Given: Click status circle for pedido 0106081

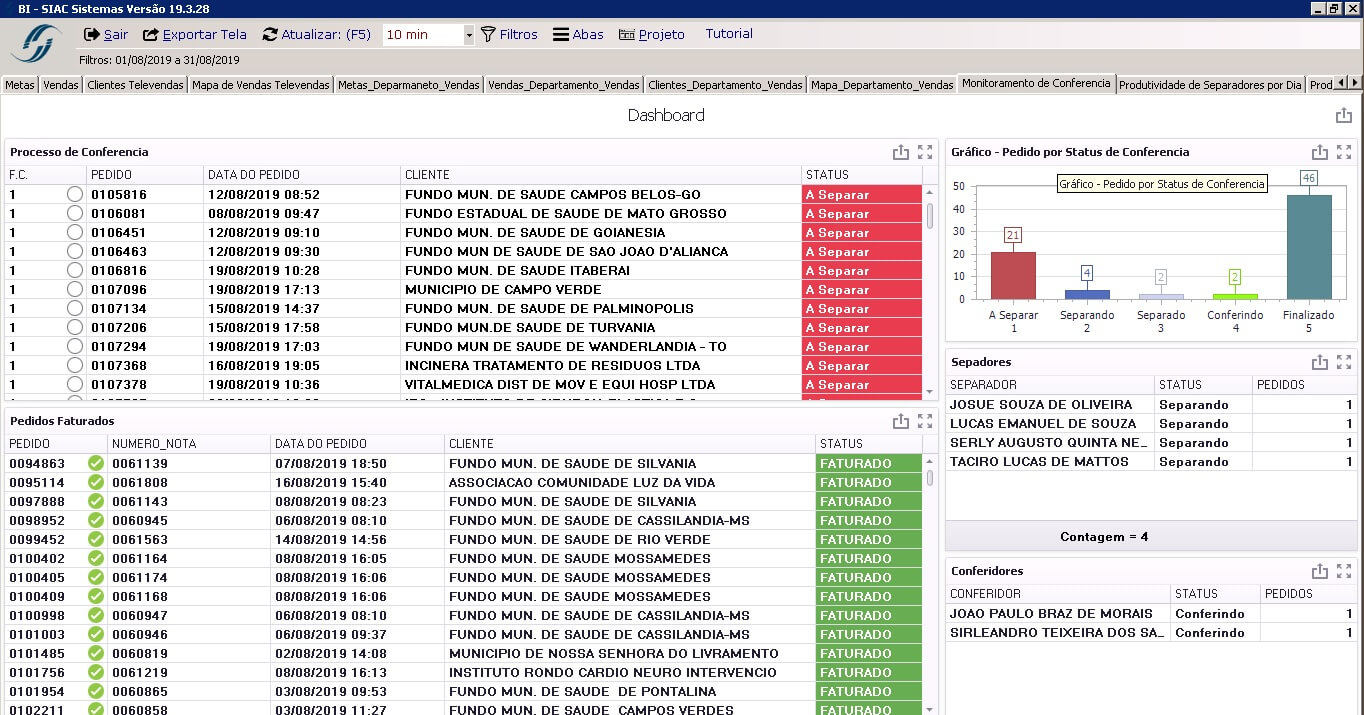Looking at the screenshot, I should (x=75, y=214).
